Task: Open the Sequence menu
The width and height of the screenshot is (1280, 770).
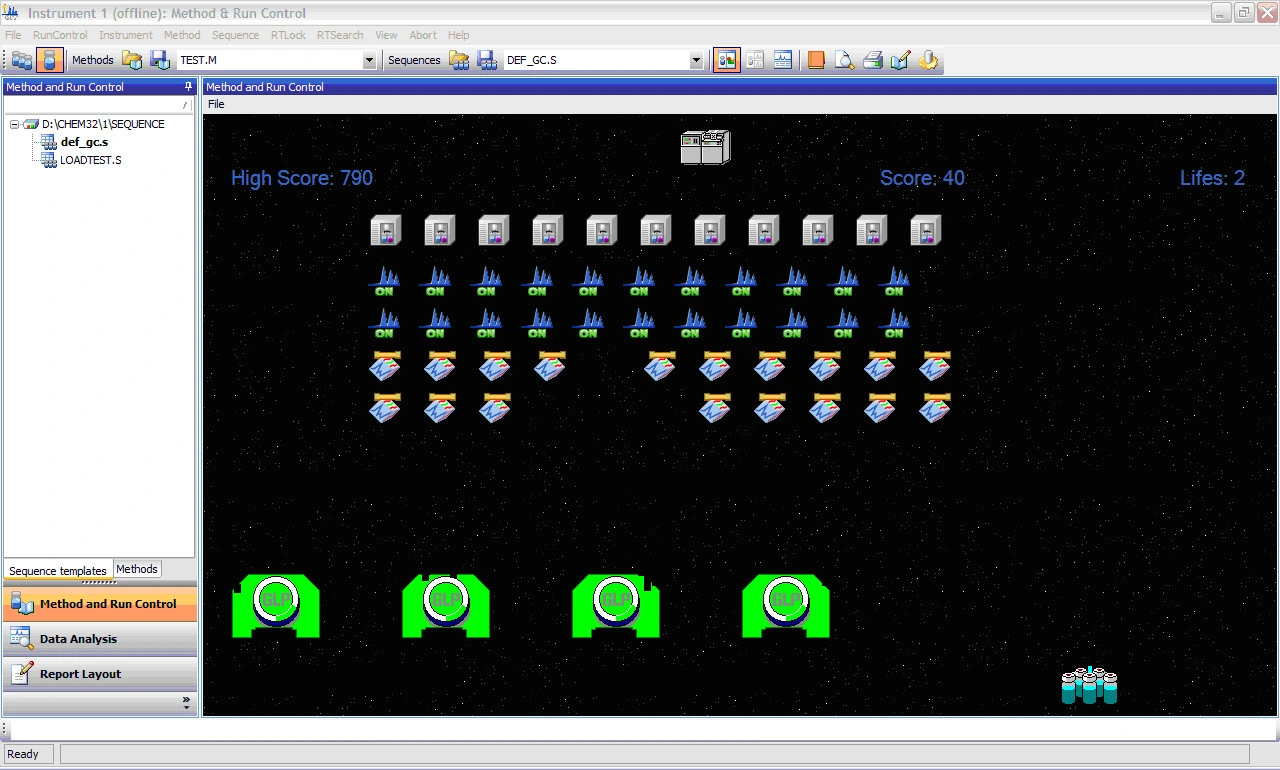Action: click(x=236, y=35)
